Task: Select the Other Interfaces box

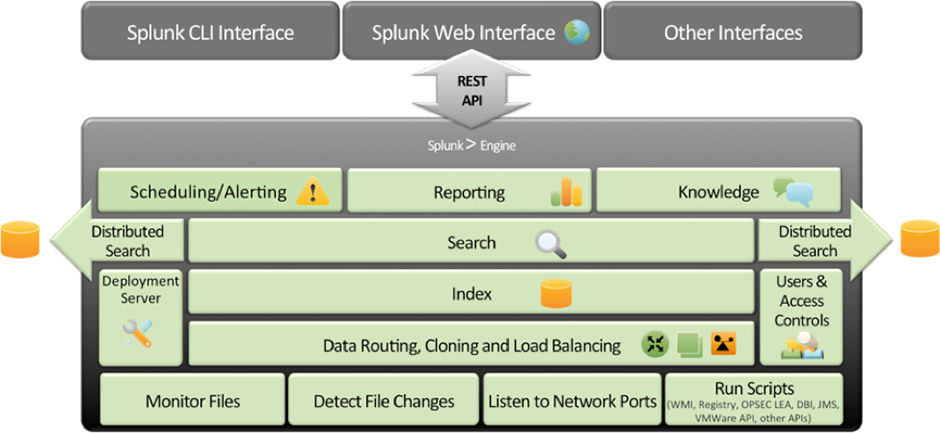Action: click(x=733, y=31)
